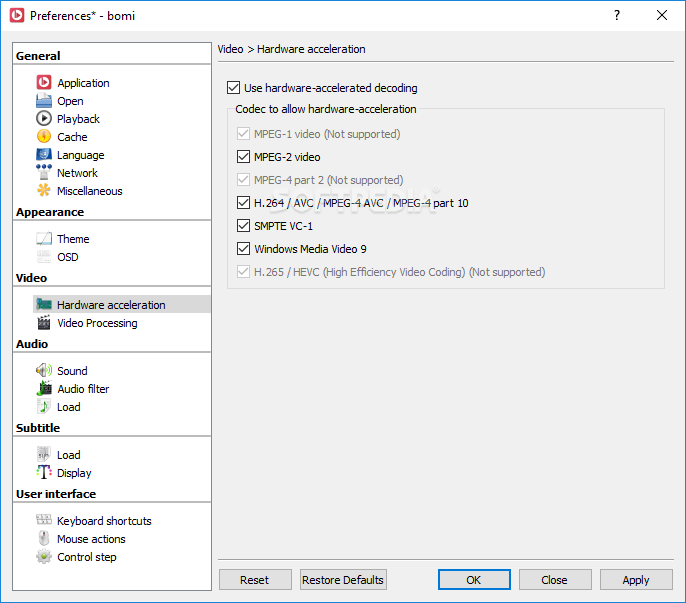Screen dimensions: 686x603
Task: Open the Sound speaker icon
Action: [44, 371]
